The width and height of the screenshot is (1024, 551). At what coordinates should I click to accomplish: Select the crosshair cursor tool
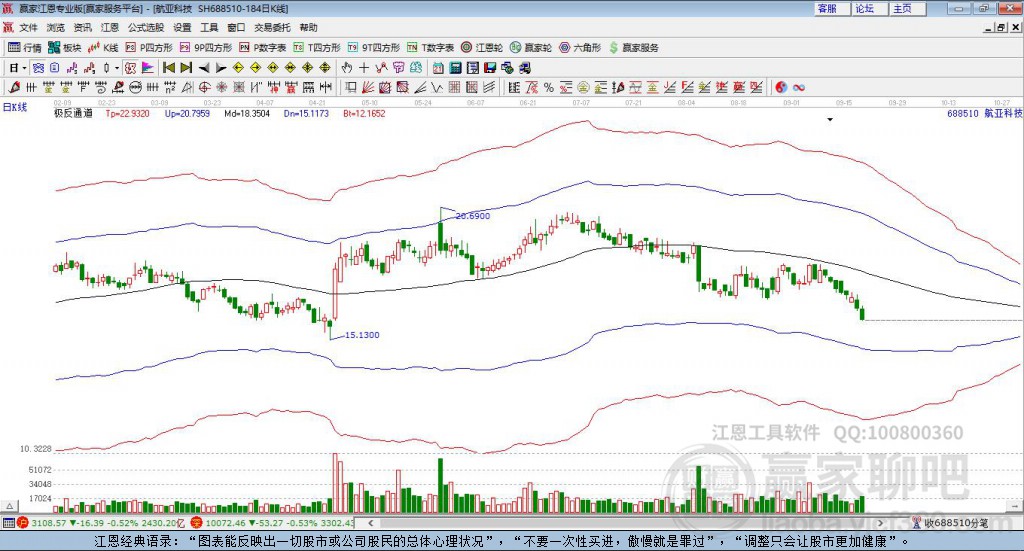click(364, 68)
